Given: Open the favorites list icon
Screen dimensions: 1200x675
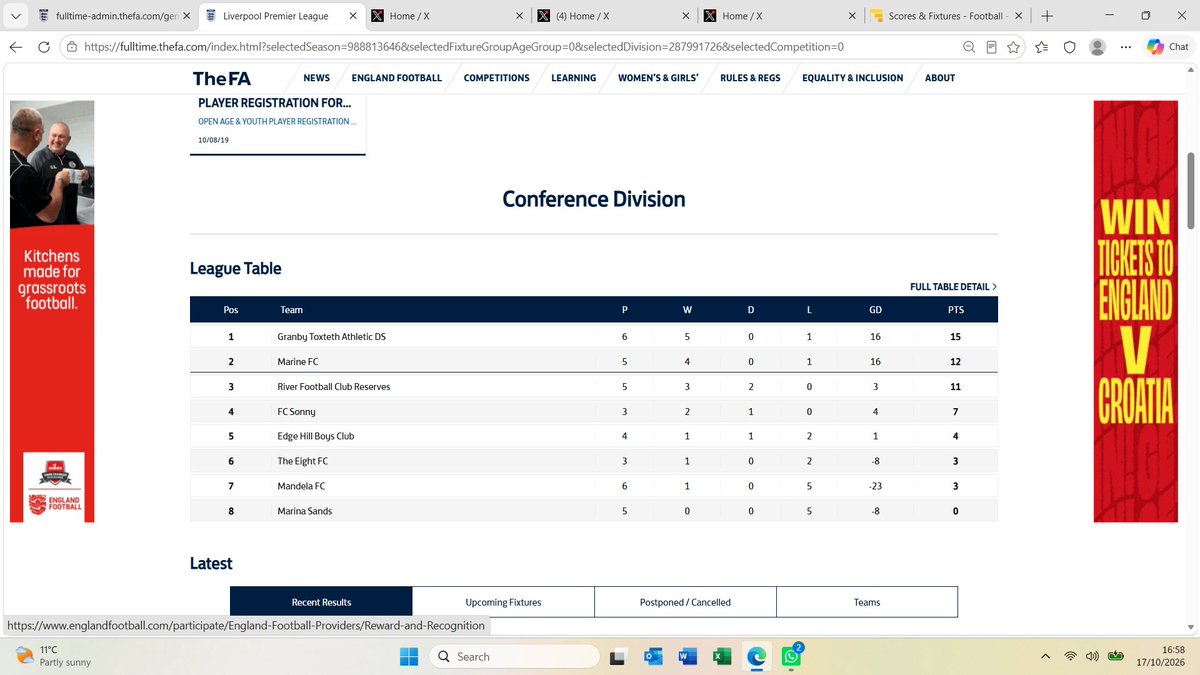Looking at the screenshot, I should (1042, 47).
